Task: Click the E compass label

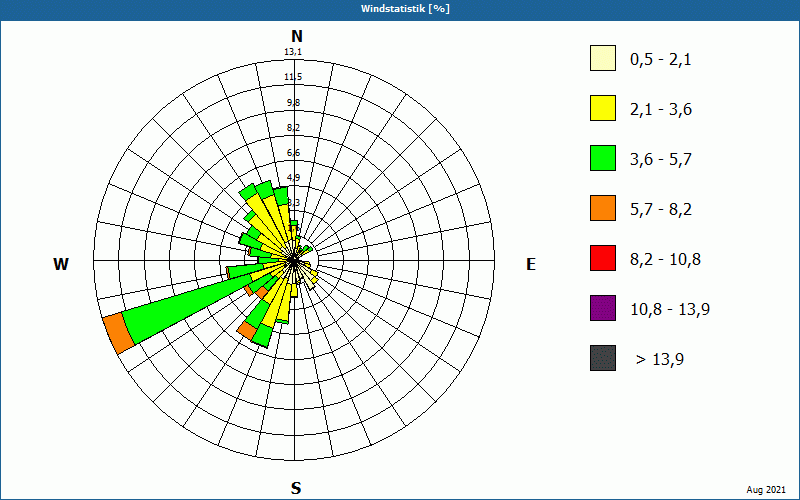Action: (x=531, y=264)
